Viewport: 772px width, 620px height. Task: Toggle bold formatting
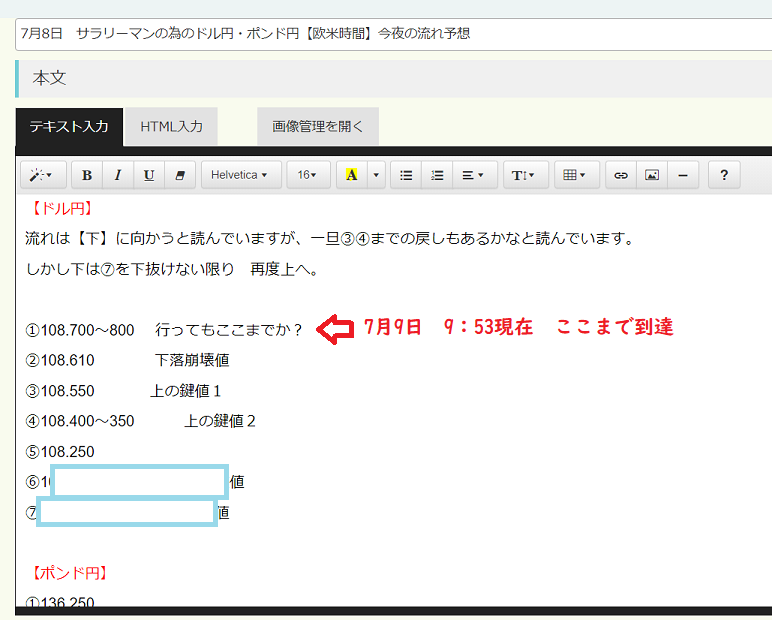(87, 175)
